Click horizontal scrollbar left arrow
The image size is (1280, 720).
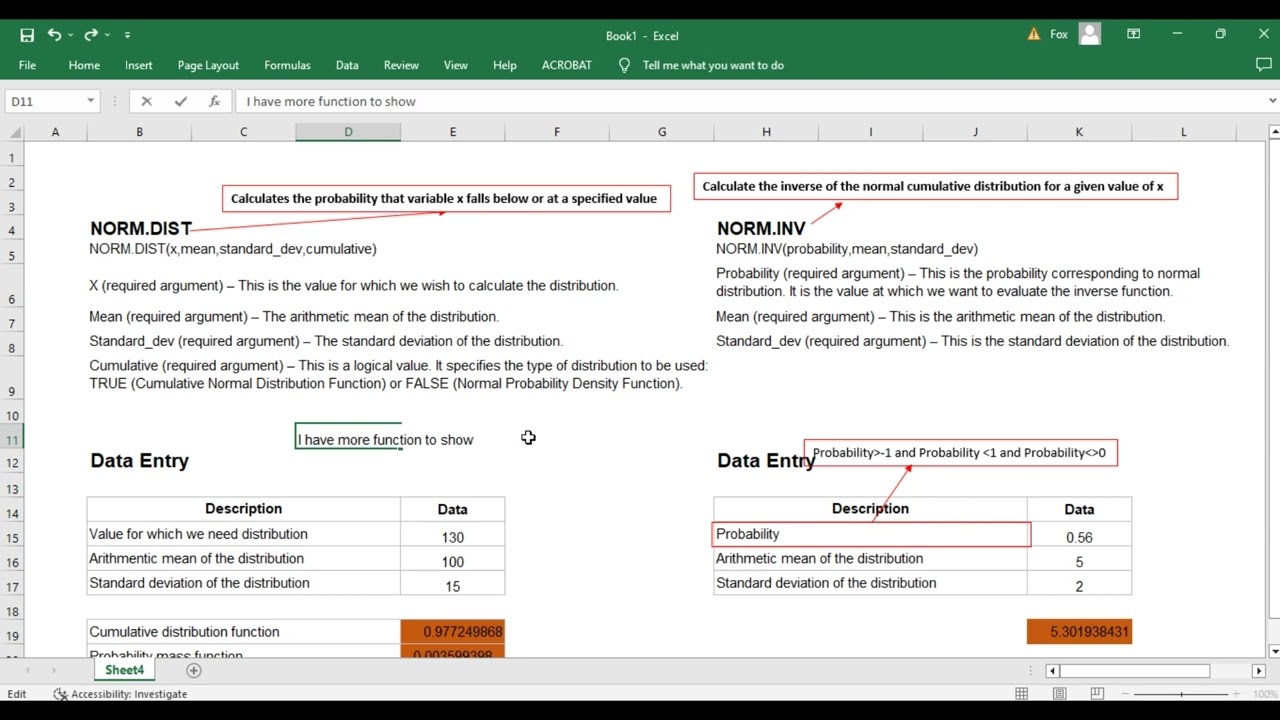click(1052, 671)
